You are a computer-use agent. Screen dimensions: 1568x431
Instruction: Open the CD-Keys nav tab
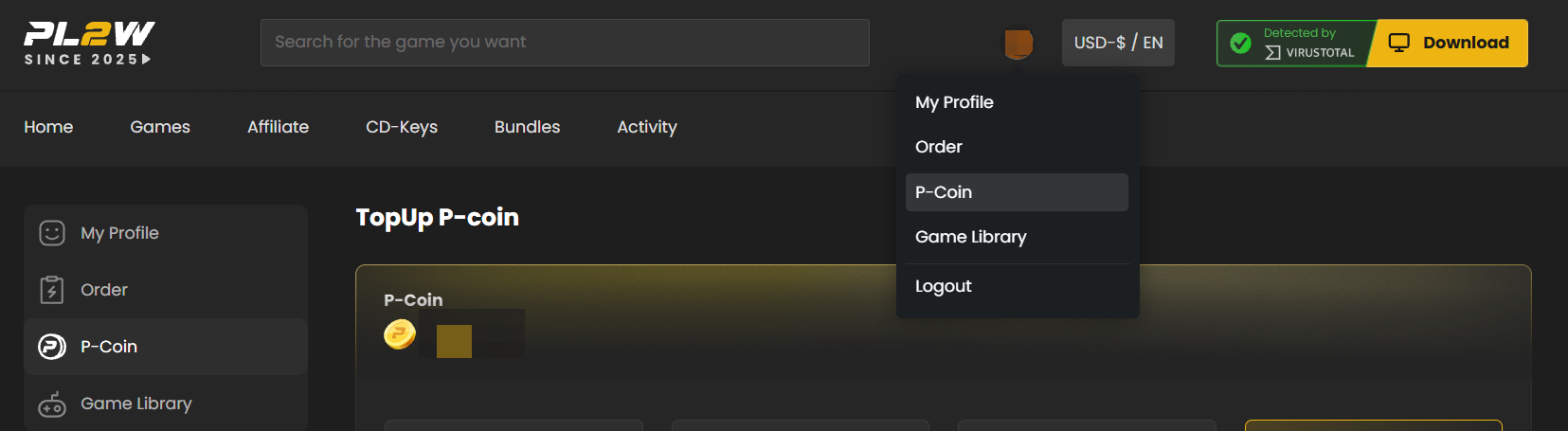[x=402, y=127]
